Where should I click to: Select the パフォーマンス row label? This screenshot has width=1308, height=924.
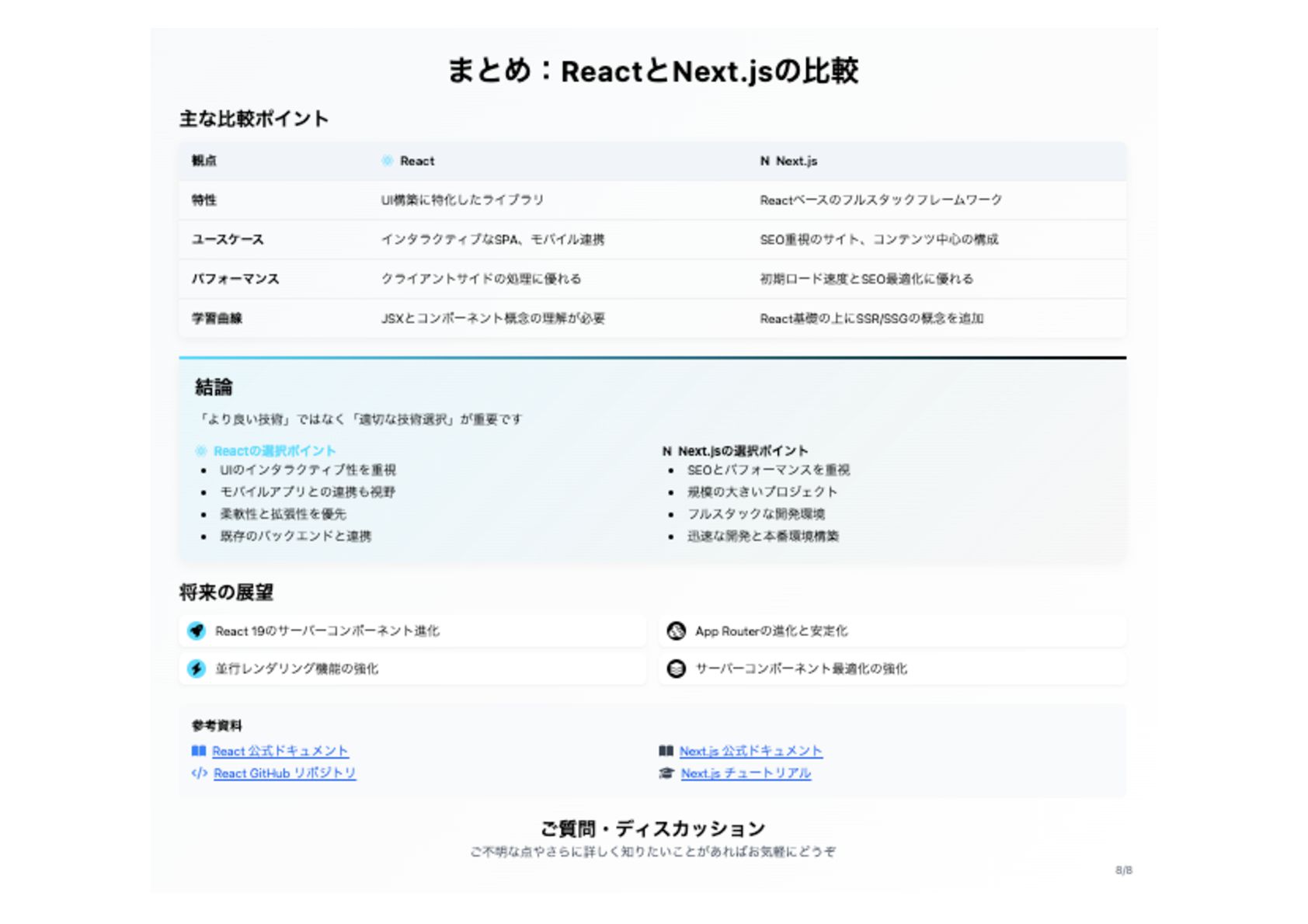pyautogui.click(x=235, y=279)
